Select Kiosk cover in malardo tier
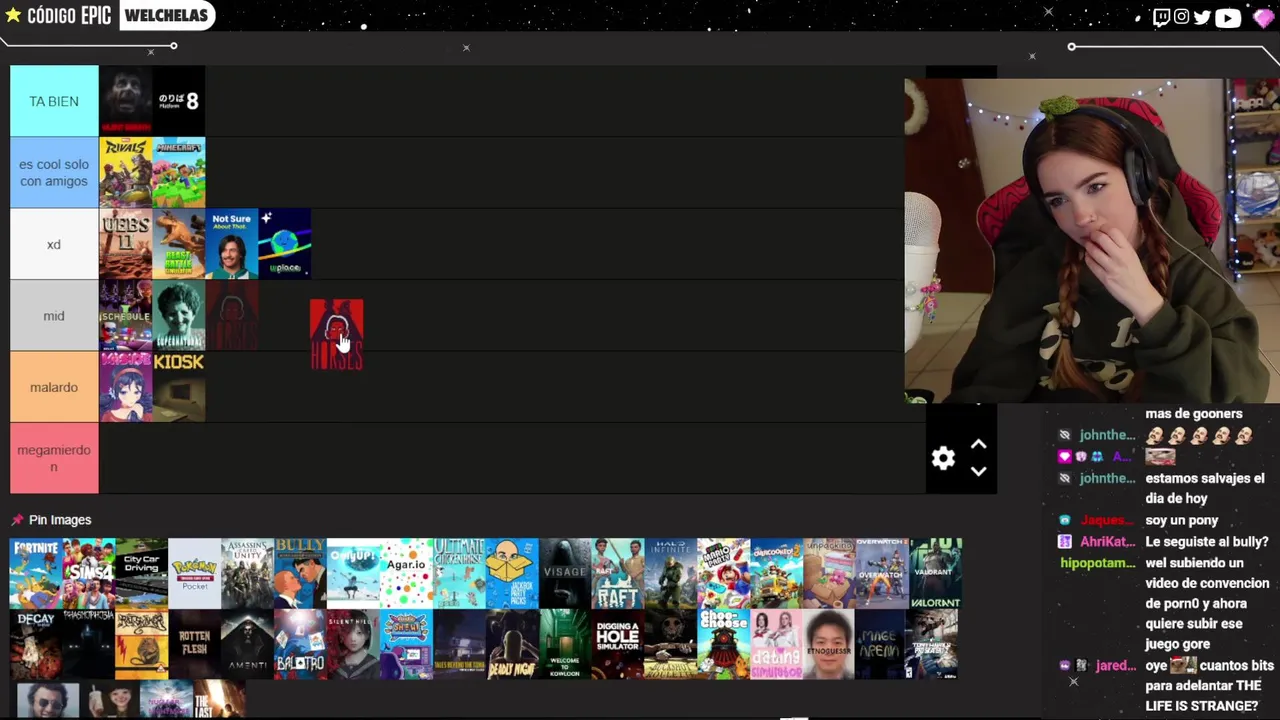This screenshot has width=1280, height=720. 179,387
